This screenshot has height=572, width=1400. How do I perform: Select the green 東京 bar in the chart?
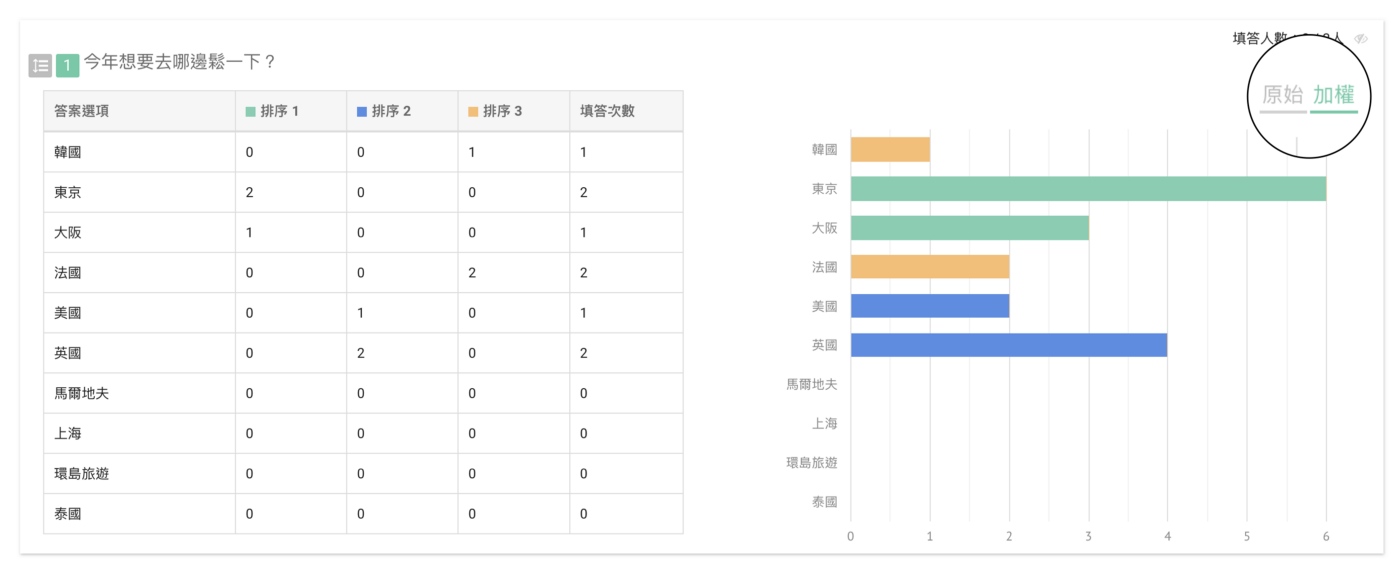pos(1088,188)
